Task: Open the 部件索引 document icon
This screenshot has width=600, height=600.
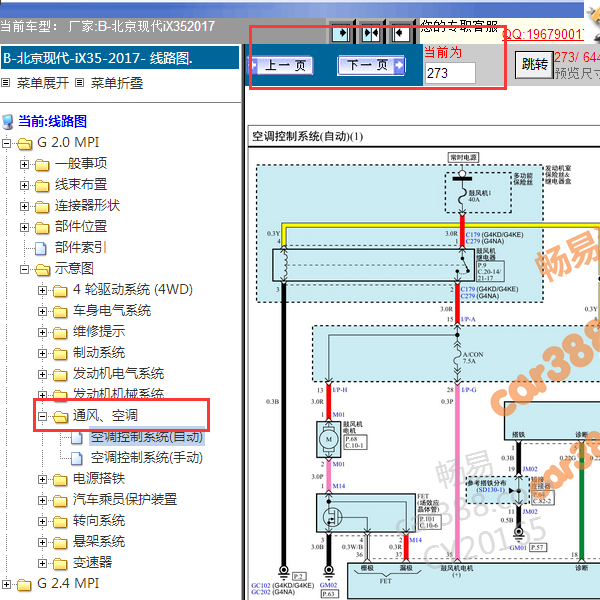Action: pyautogui.click(x=41, y=248)
